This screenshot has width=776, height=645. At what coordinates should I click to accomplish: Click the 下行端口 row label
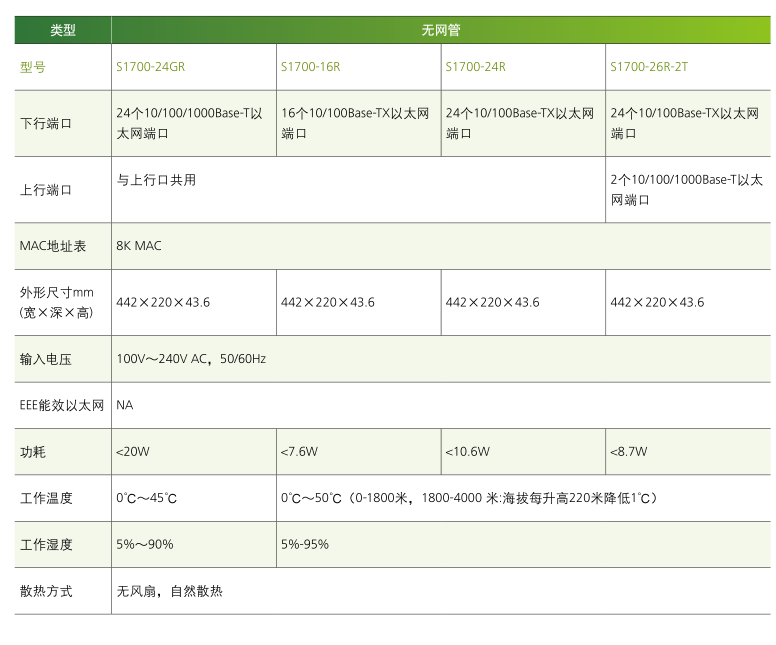pos(46,123)
